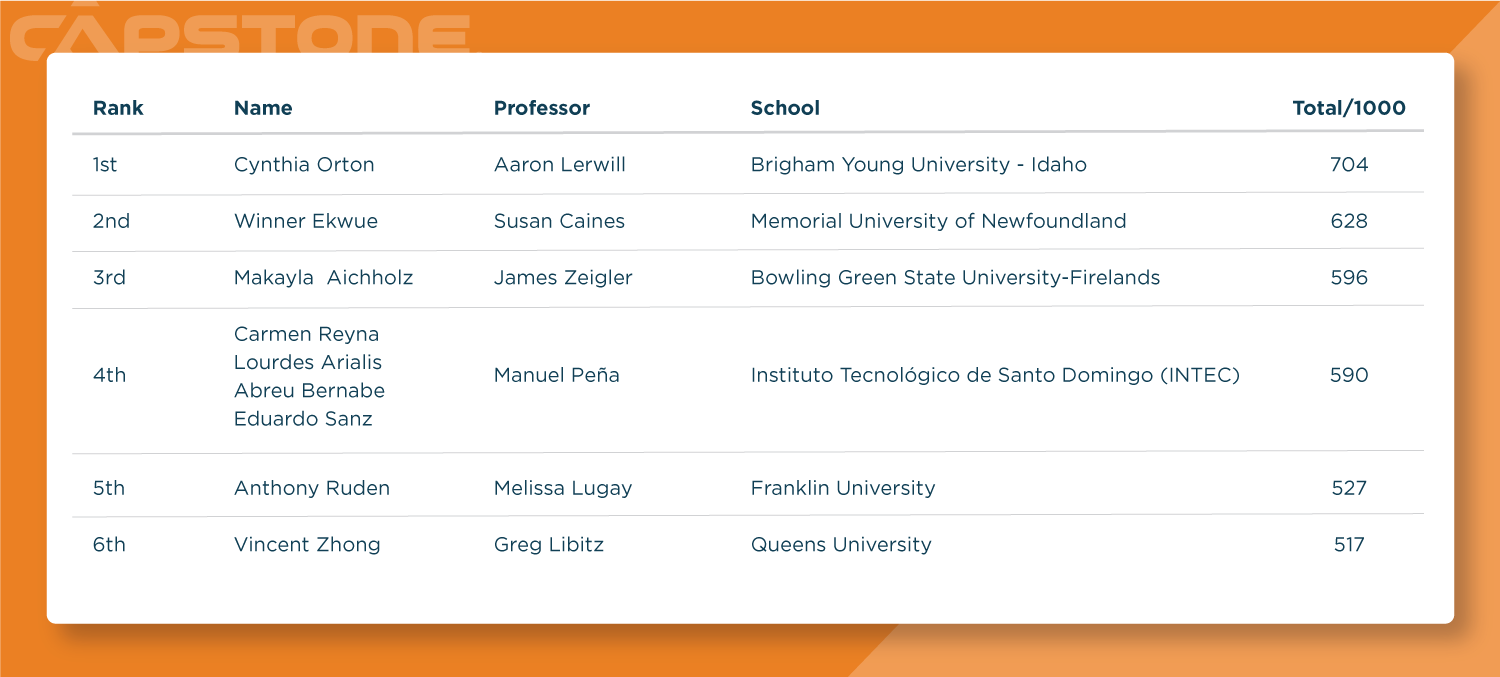Screen dimensions: 1500x677
Task: Select the name Cynthia Orton
Action: 304,165
